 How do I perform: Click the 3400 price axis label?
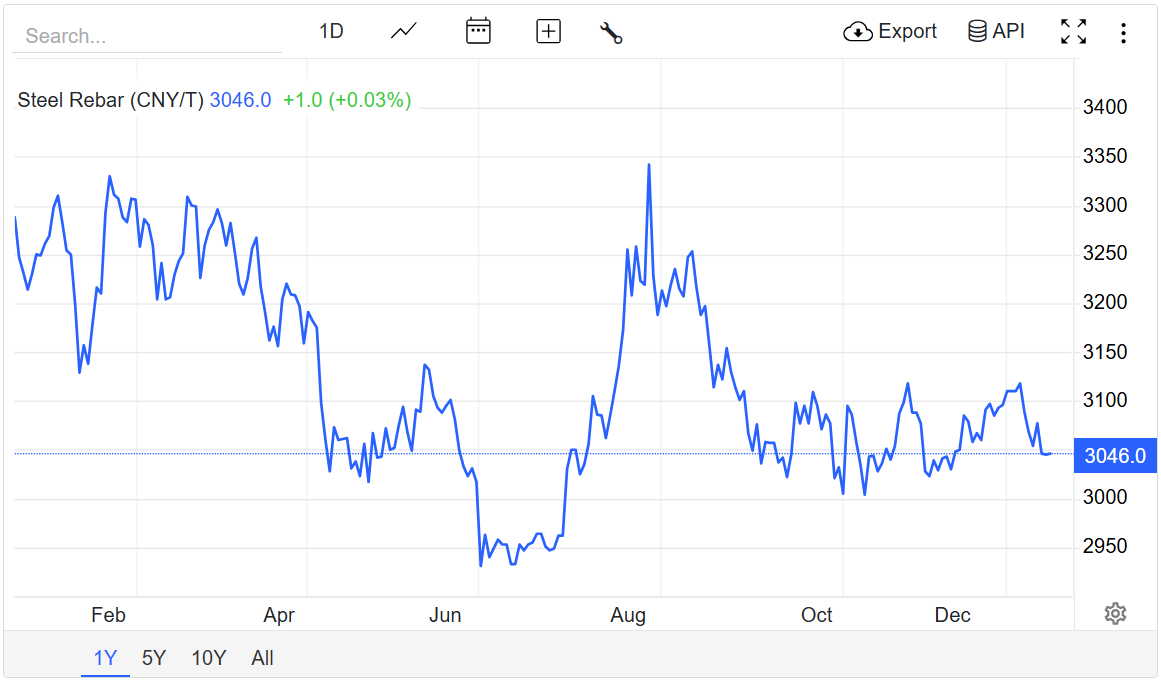click(1105, 107)
